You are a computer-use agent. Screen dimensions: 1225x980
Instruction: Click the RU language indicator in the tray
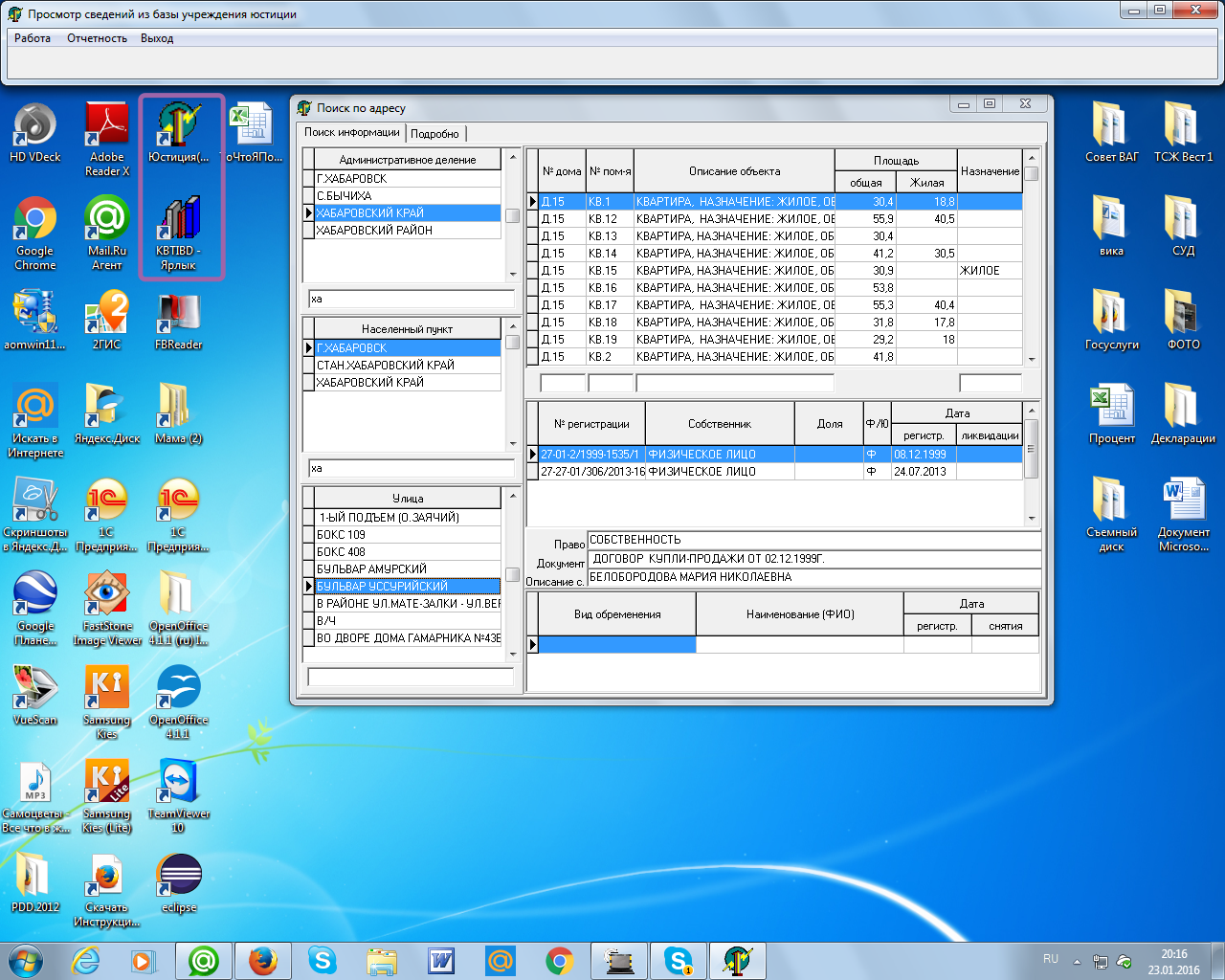pyautogui.click(x=1050, y=959)
